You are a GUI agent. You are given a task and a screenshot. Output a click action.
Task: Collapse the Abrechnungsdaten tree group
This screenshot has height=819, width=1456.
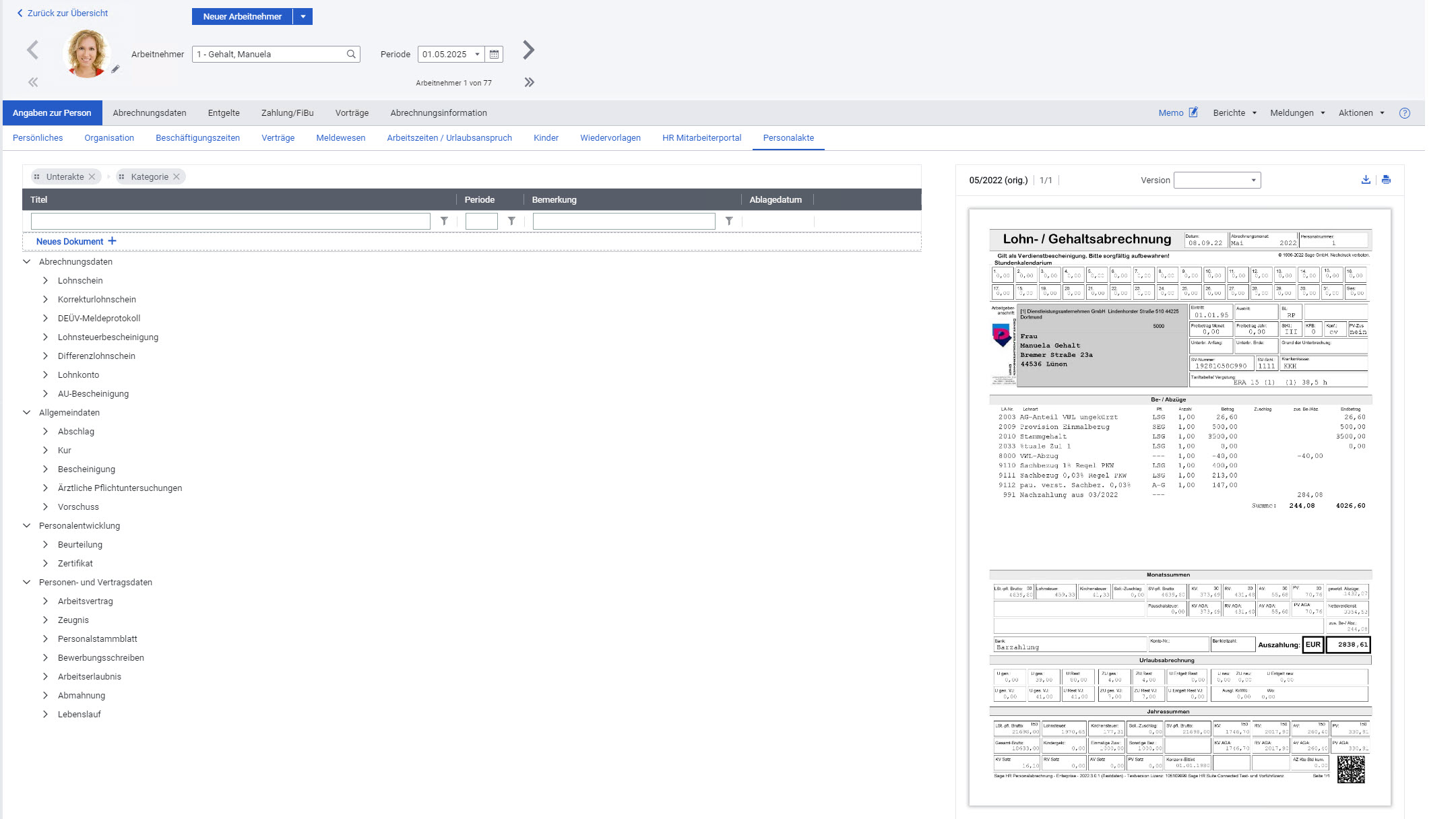(x=27, y=261)
